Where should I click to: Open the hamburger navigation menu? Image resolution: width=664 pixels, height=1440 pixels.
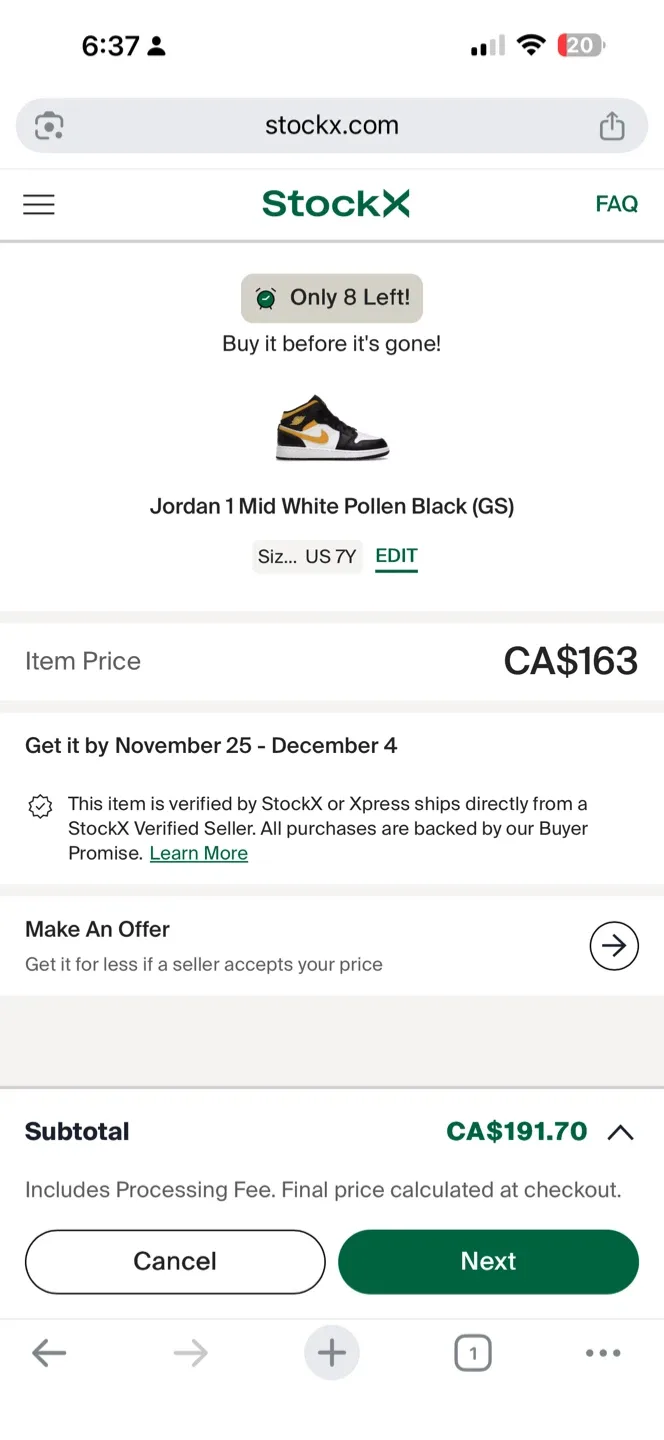(38, 204)
